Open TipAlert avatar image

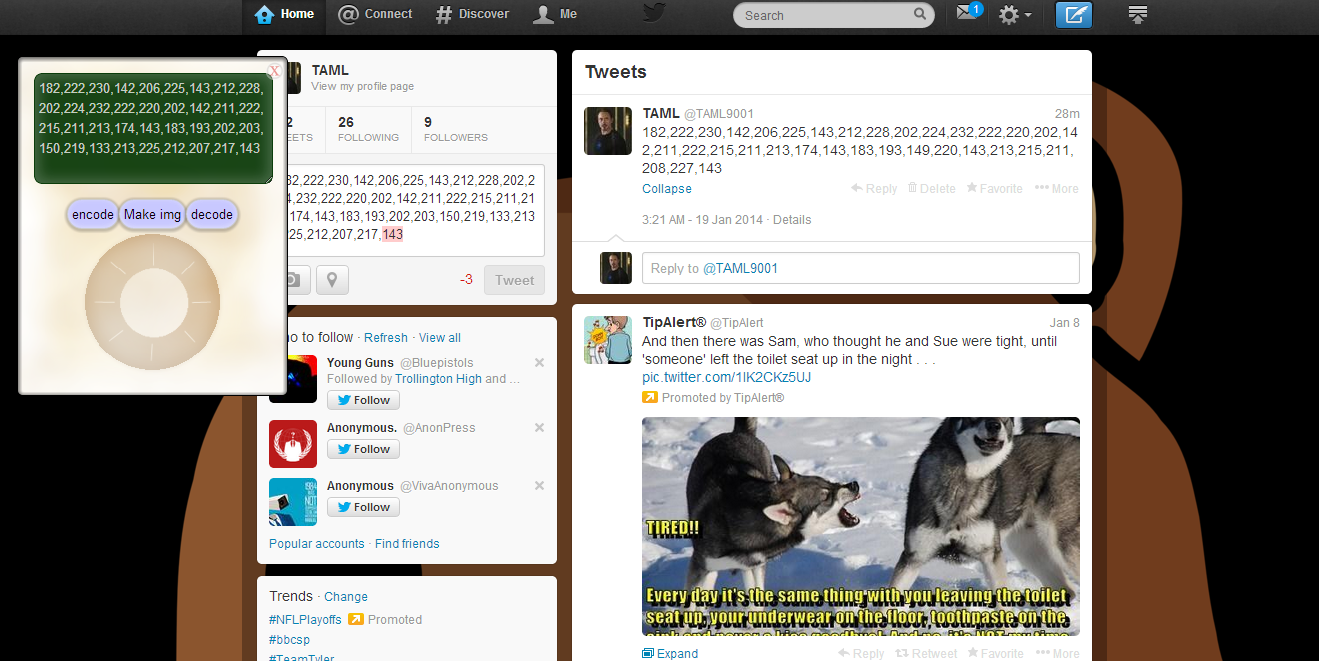coord(608,340)
